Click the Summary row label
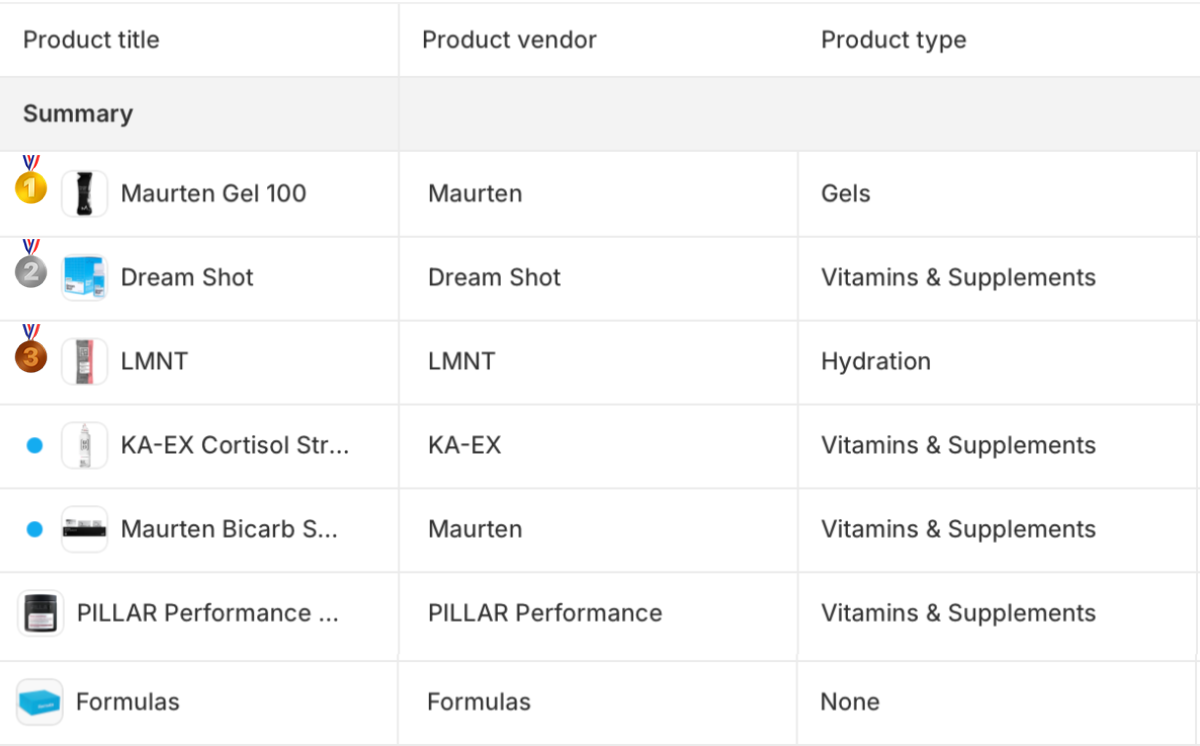Screen dimensions: 1200x746 point(78,114)
